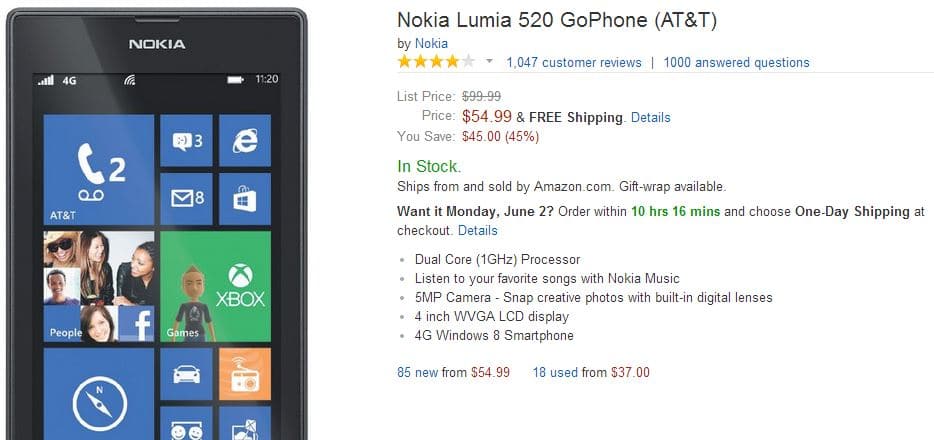This screenshot has height=440, width=934.
Task: Click Details next to FREE Shipping
Action: tap(650, 117)
